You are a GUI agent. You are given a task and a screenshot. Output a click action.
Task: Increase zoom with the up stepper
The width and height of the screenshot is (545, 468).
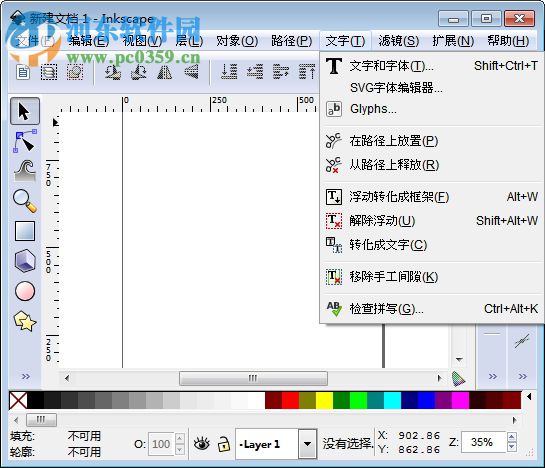coord(512,437)
